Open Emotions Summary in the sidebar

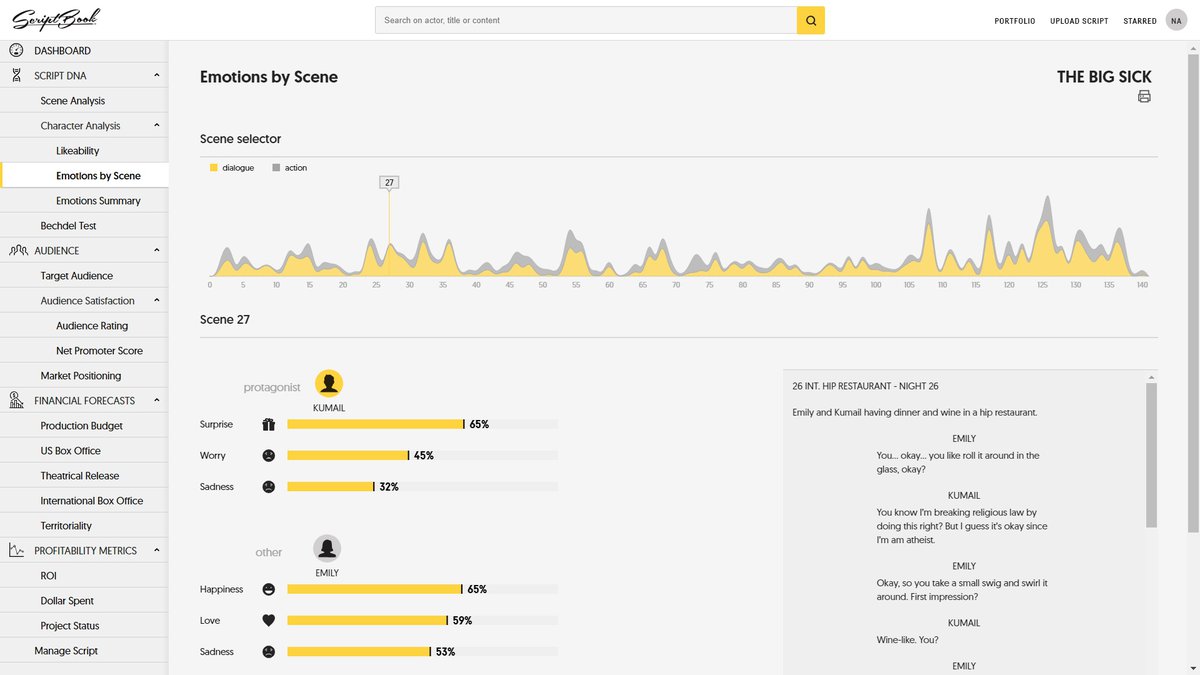(x=98, y=201)
